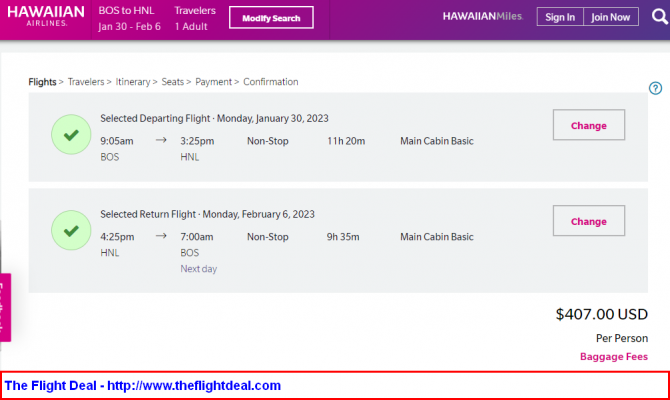670x400 pixels.
Task: Select the Itinerary breadcrumb step
Action: [133, 82]
